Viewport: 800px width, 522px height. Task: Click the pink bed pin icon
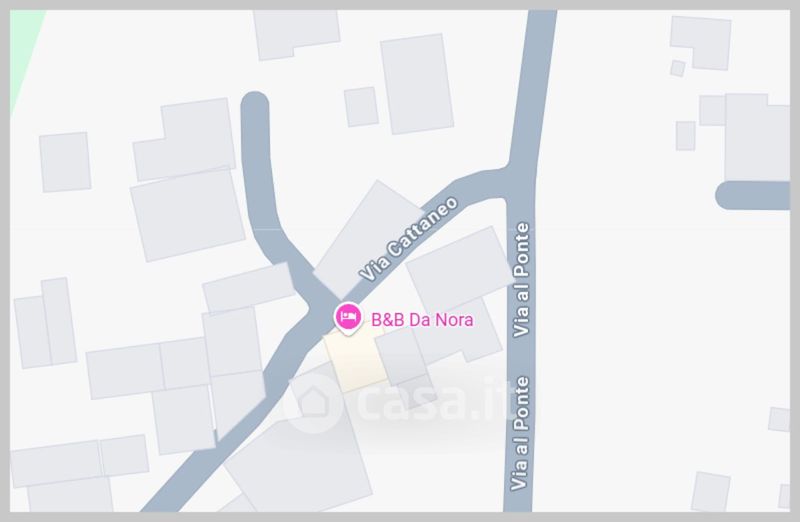(348, 318)
